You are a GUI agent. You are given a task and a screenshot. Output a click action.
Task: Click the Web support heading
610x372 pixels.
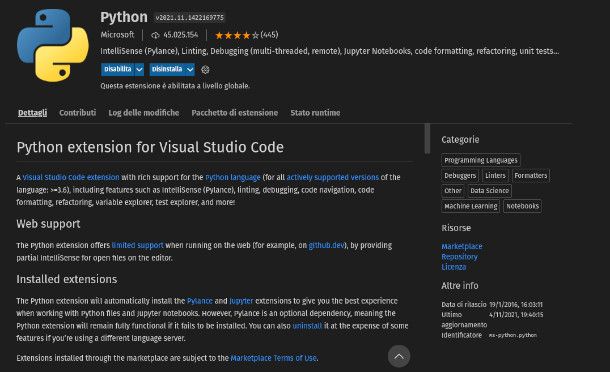[48, 224]
